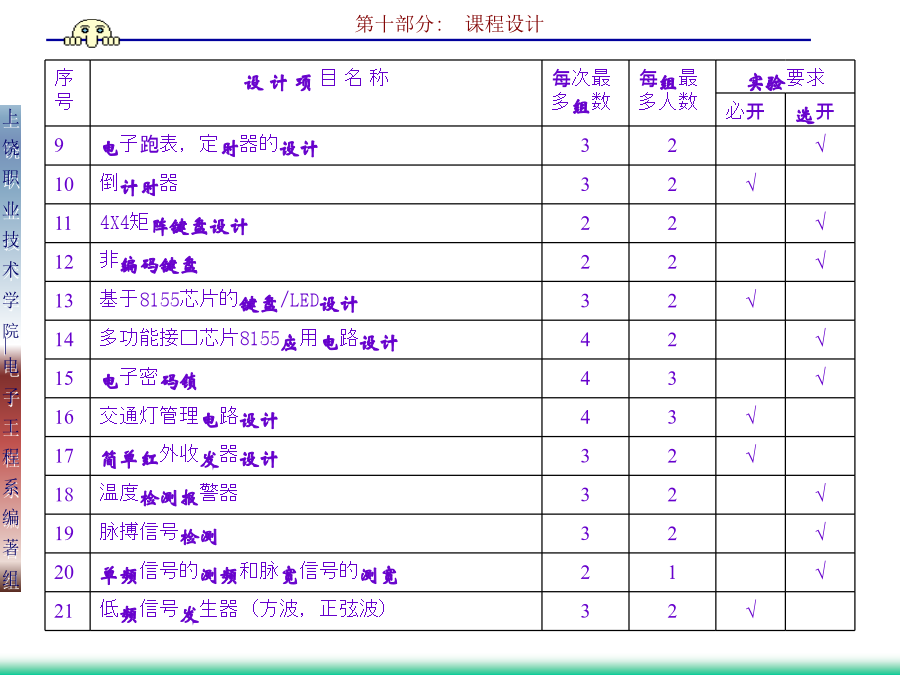Click the 必开 check mark in row 21
Screen dimensions: 900x675
(751, 609)
